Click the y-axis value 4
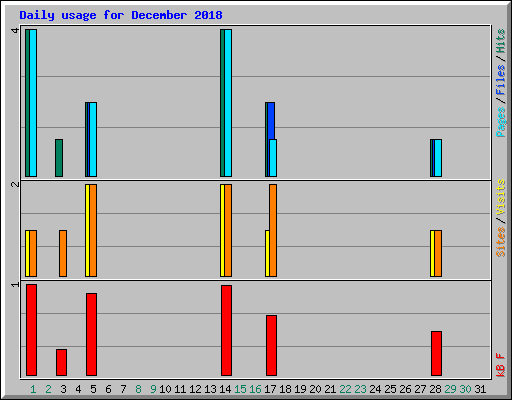The height and width of the screenshot is (400, 512). coord(15,31)
